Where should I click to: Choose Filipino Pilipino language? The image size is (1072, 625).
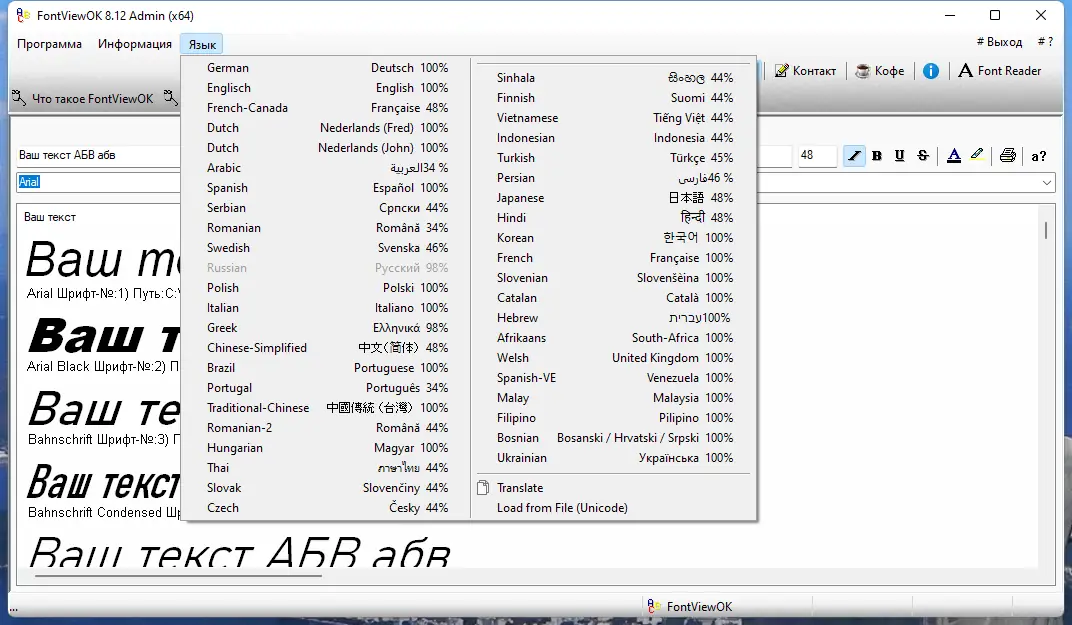pyautogui.click(x=615, y=418)
